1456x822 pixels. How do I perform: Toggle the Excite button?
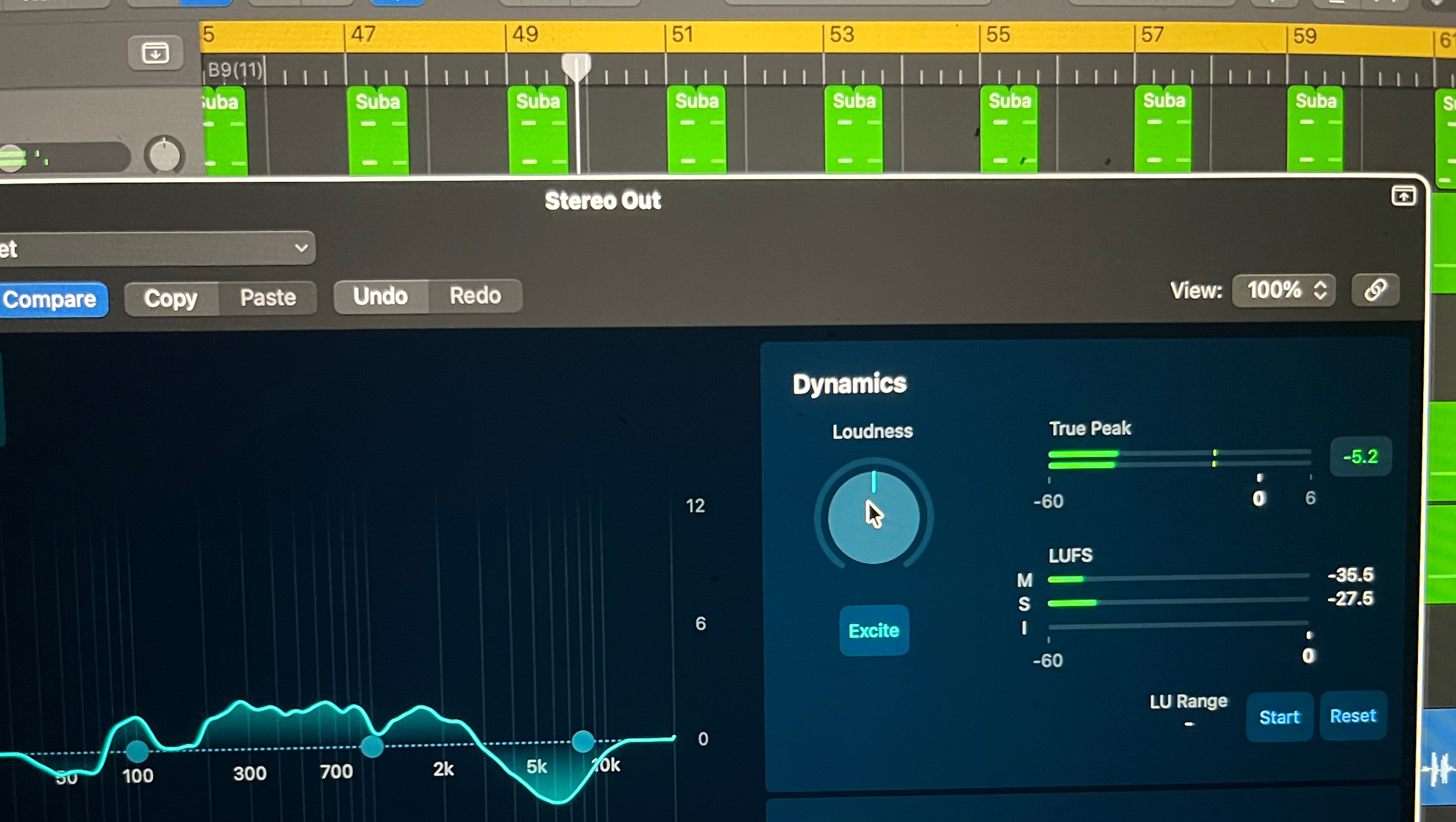874,630
